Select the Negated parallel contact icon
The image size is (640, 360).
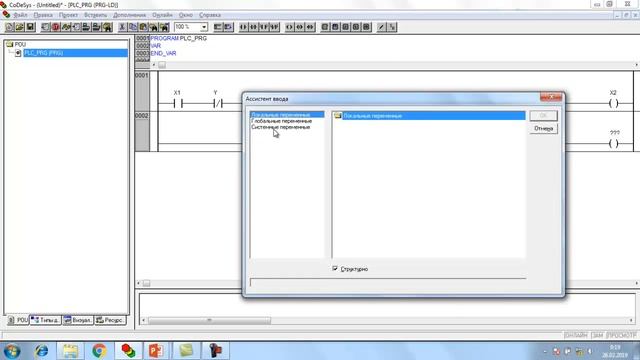[274, 27]
